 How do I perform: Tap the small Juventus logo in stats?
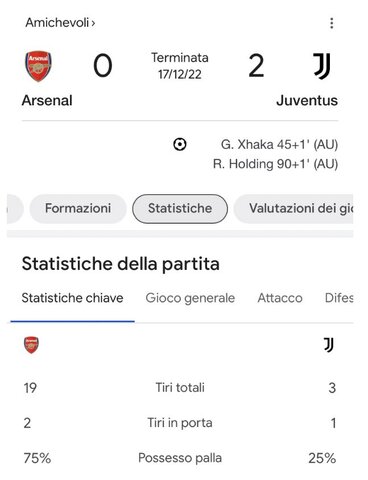click(x=329, y=345)
